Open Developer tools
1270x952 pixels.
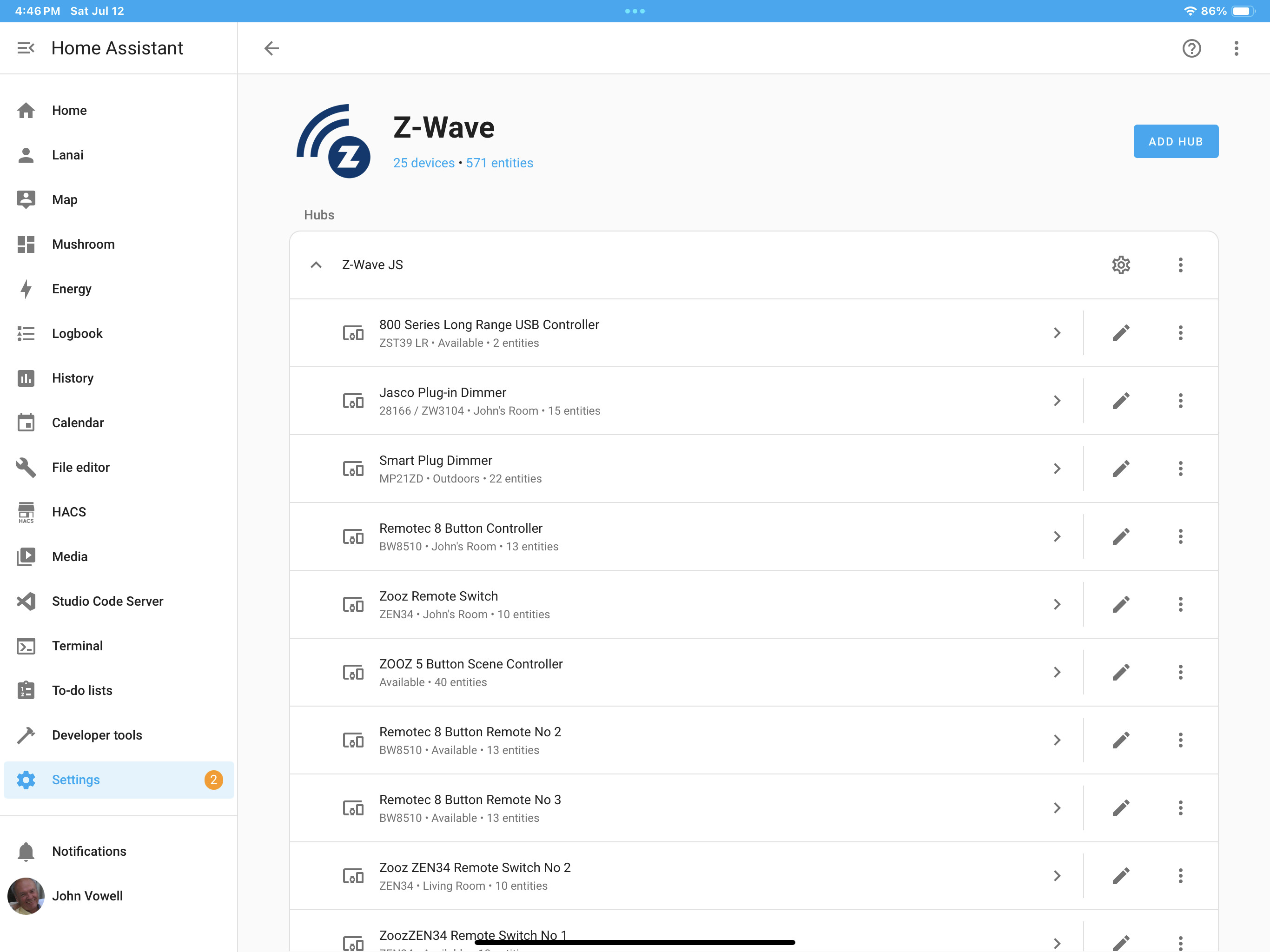[119, 735]
